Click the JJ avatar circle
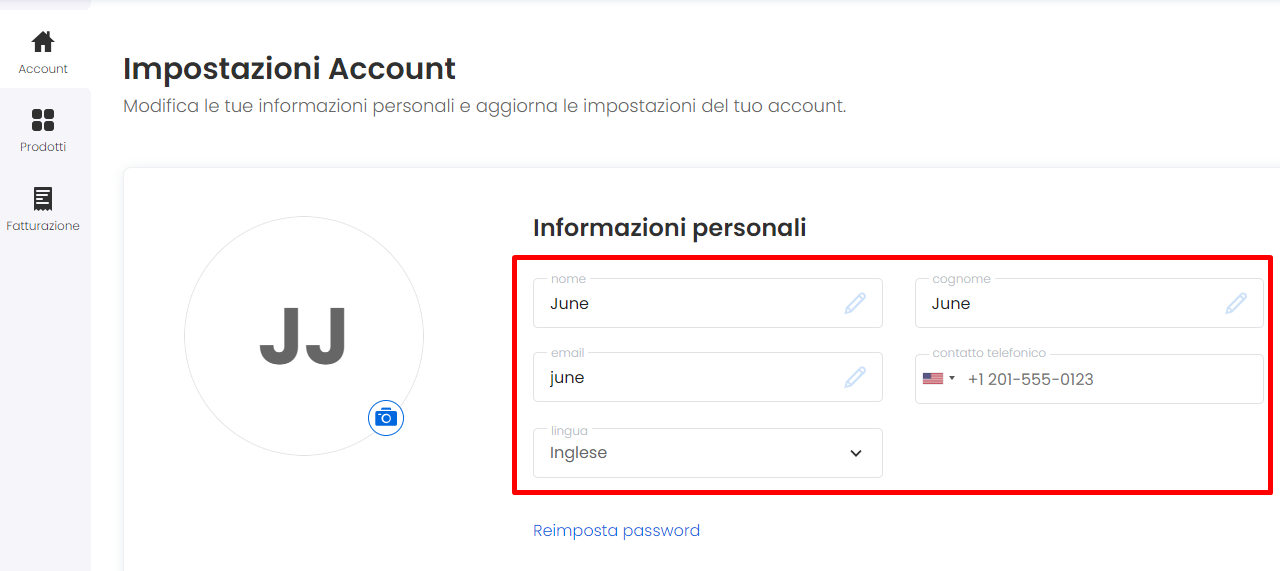The image size is (1280, 571). (x=304, y=336)
